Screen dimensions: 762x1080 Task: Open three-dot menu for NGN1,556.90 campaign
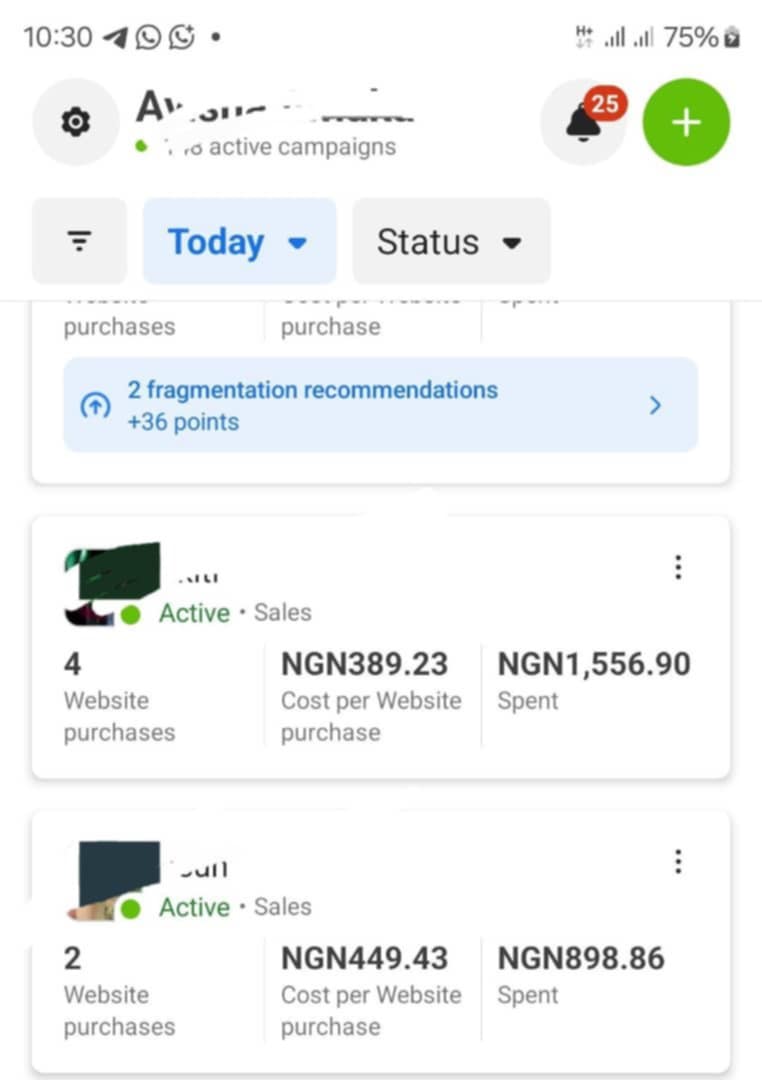pyautogui.click(x=678, y=567)
